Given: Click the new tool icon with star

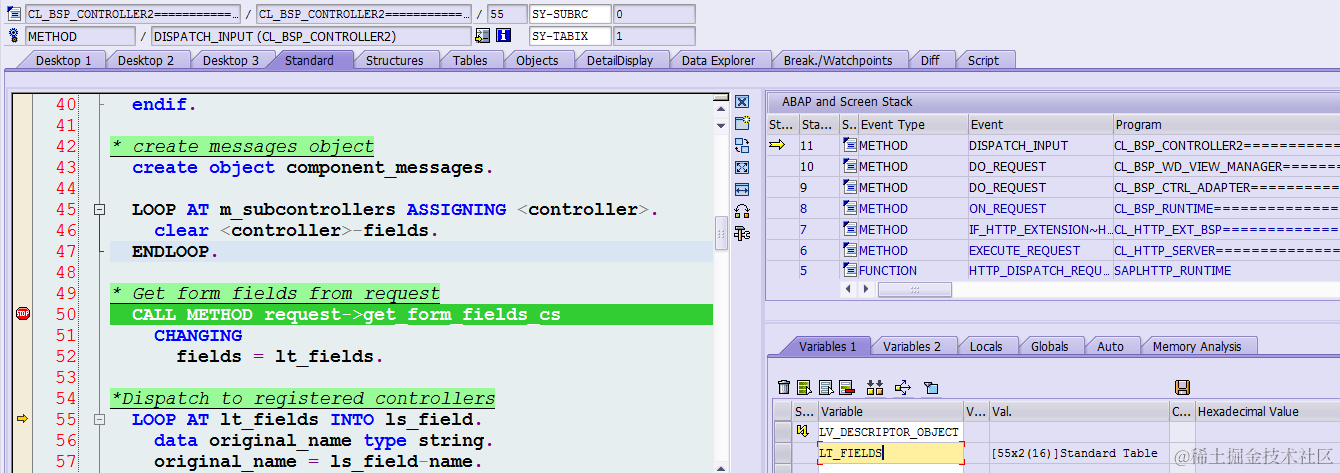Looking at the screenshot, I should 742,124.
